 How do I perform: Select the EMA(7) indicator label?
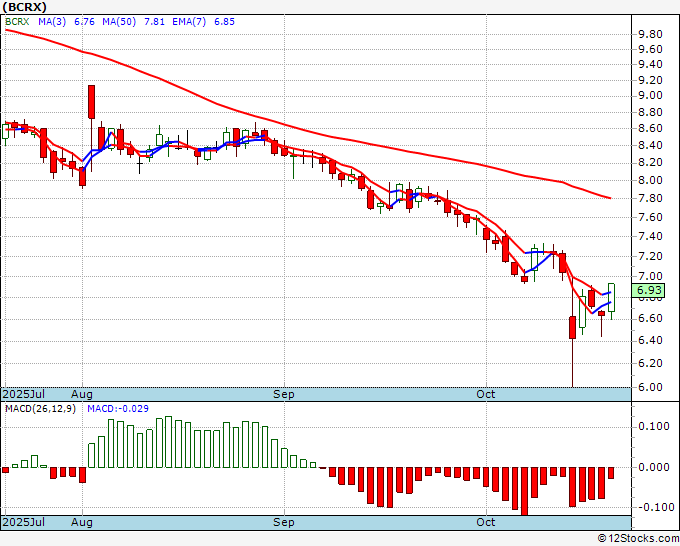pyautogui.click(x=189, y=21)
